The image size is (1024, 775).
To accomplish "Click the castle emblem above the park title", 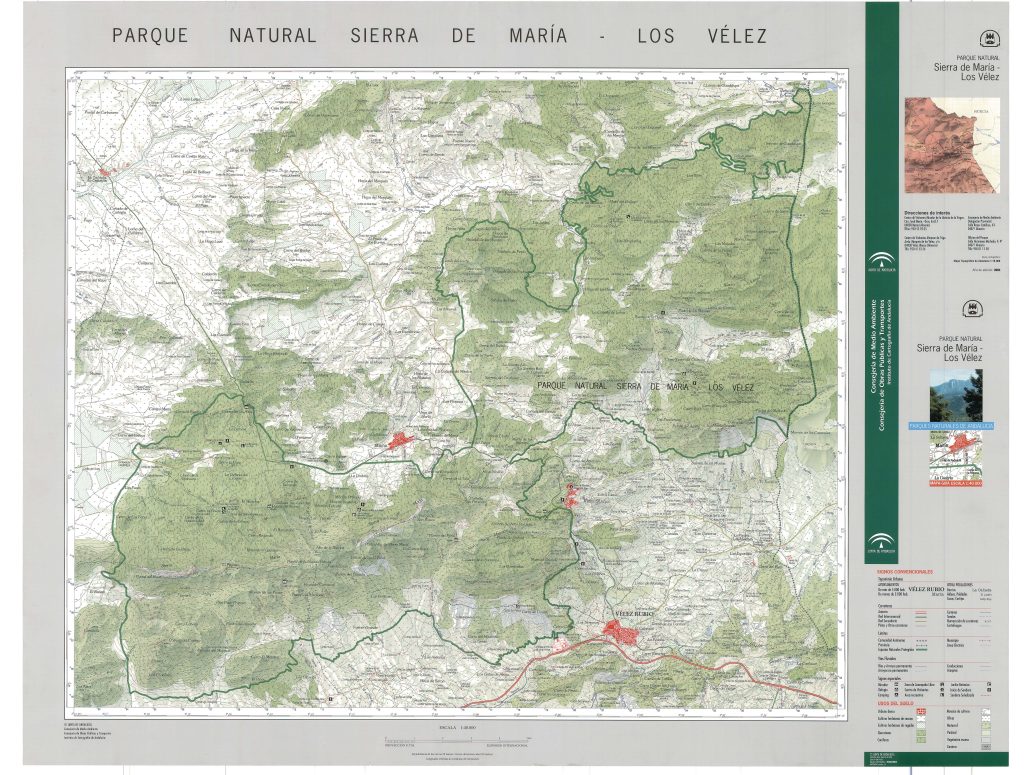I will tap(989, 38).
